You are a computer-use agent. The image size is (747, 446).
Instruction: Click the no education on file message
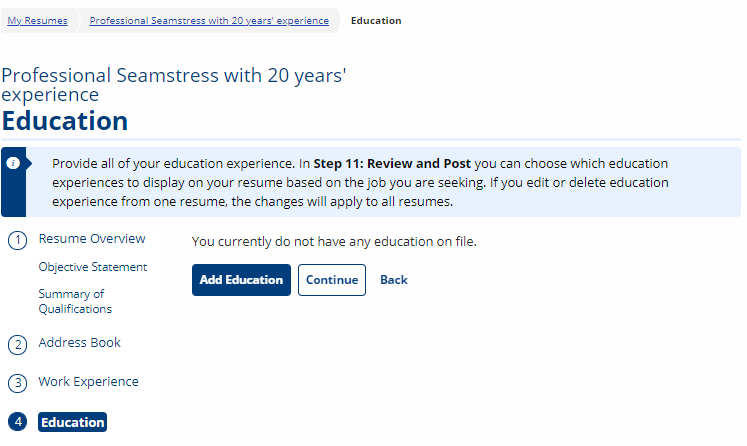334,242
